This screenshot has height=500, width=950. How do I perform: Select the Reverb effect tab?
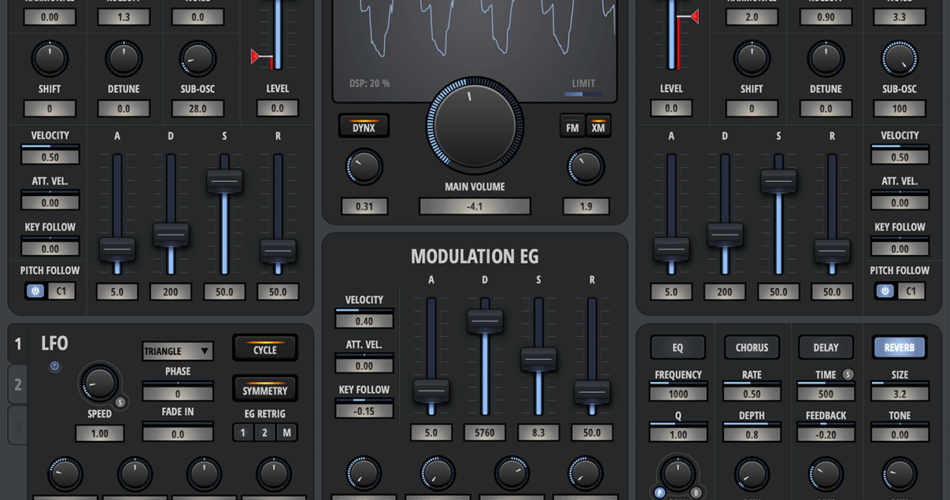point(898,348)
